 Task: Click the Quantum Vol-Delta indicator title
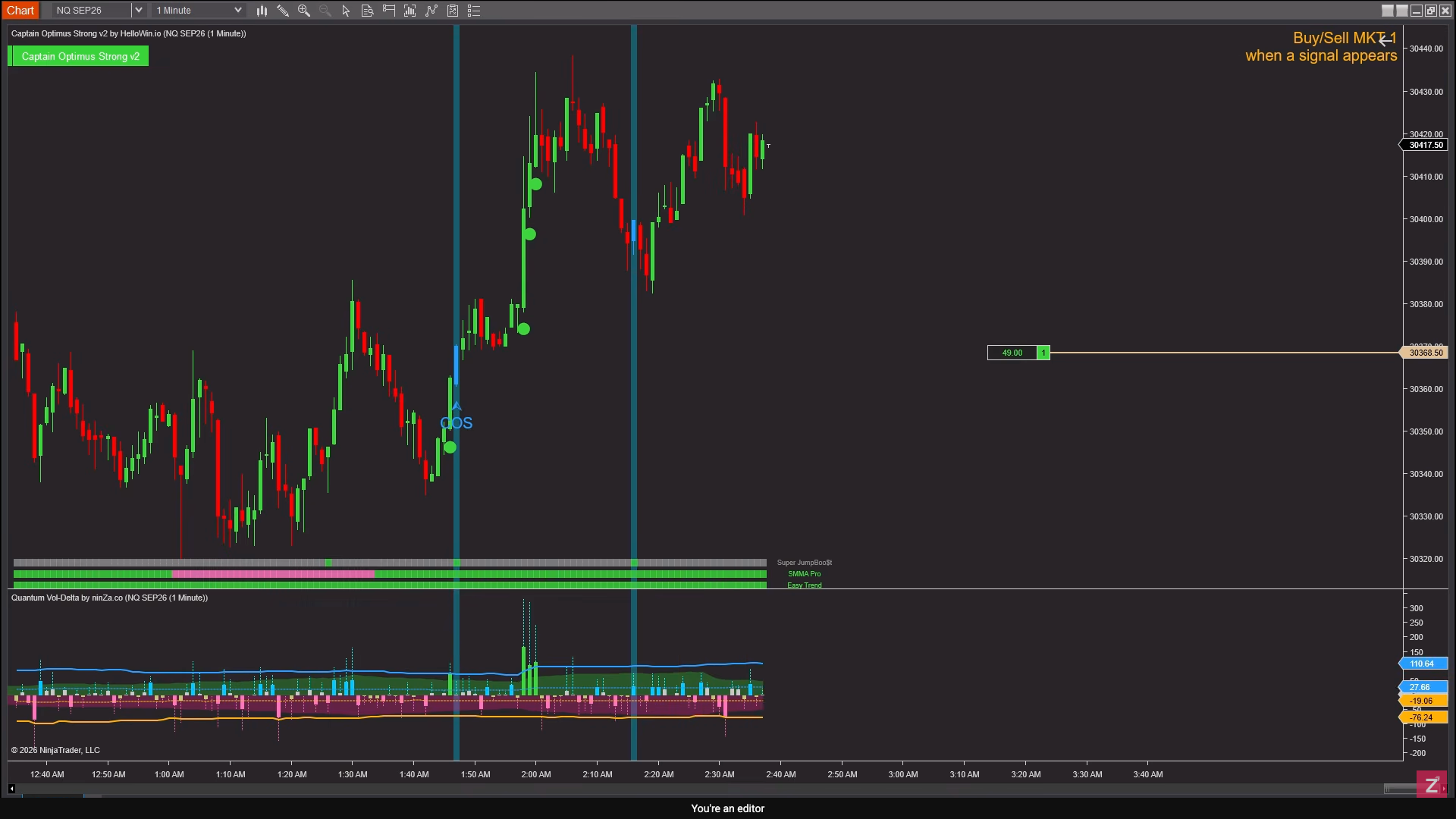point(109,598)
